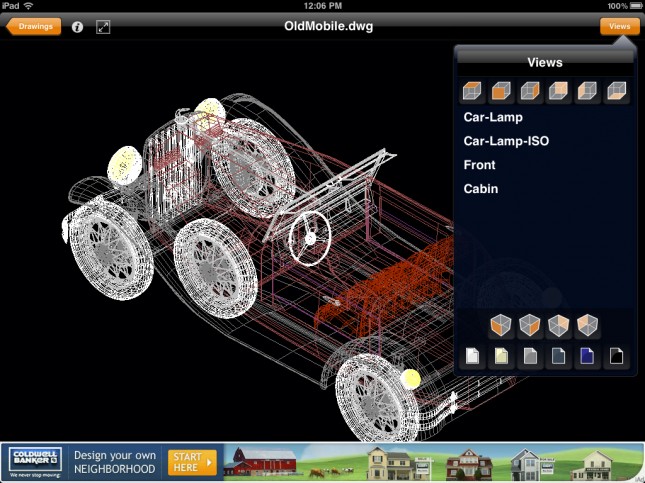
Task: Switch to the Car-Lamp-ISO view
Action: click(x=506, y=141)
